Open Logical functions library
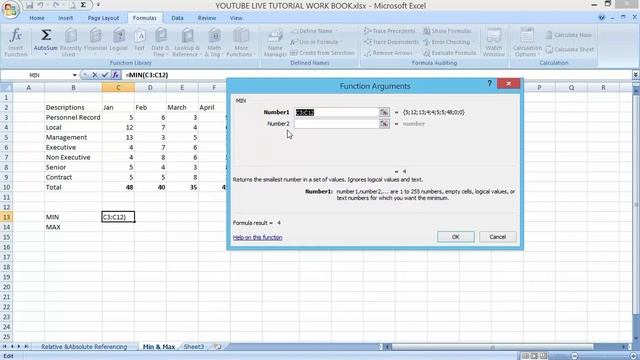Viewport: 640px width, 360px height. 119,42
